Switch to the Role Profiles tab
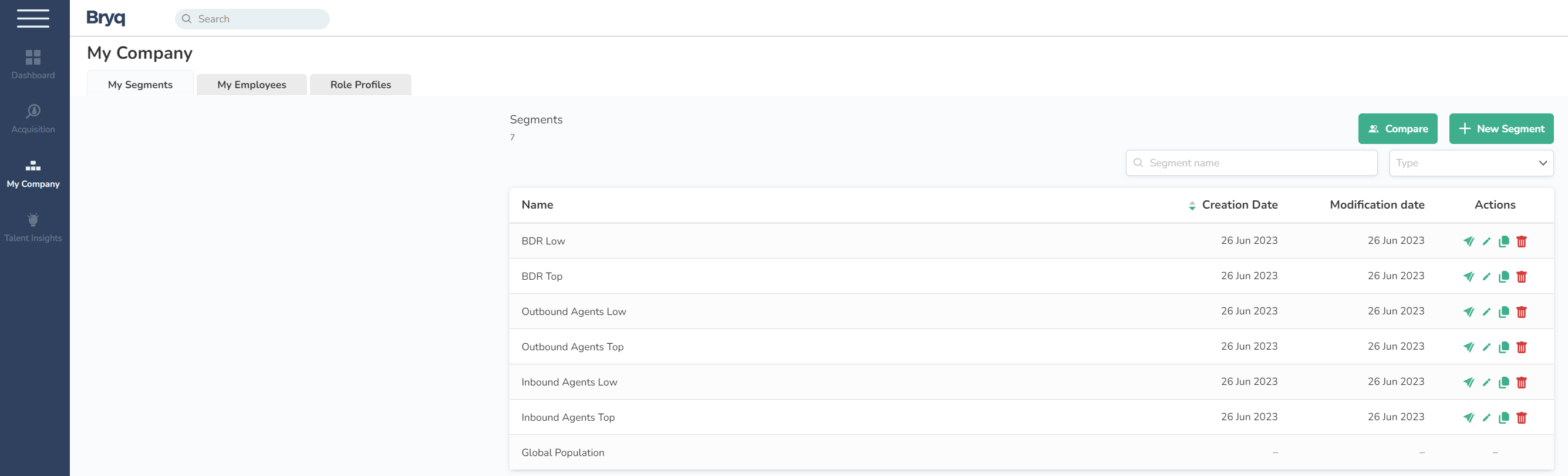The height and width of the screenshot is (476, 1568). pos(360,85)
